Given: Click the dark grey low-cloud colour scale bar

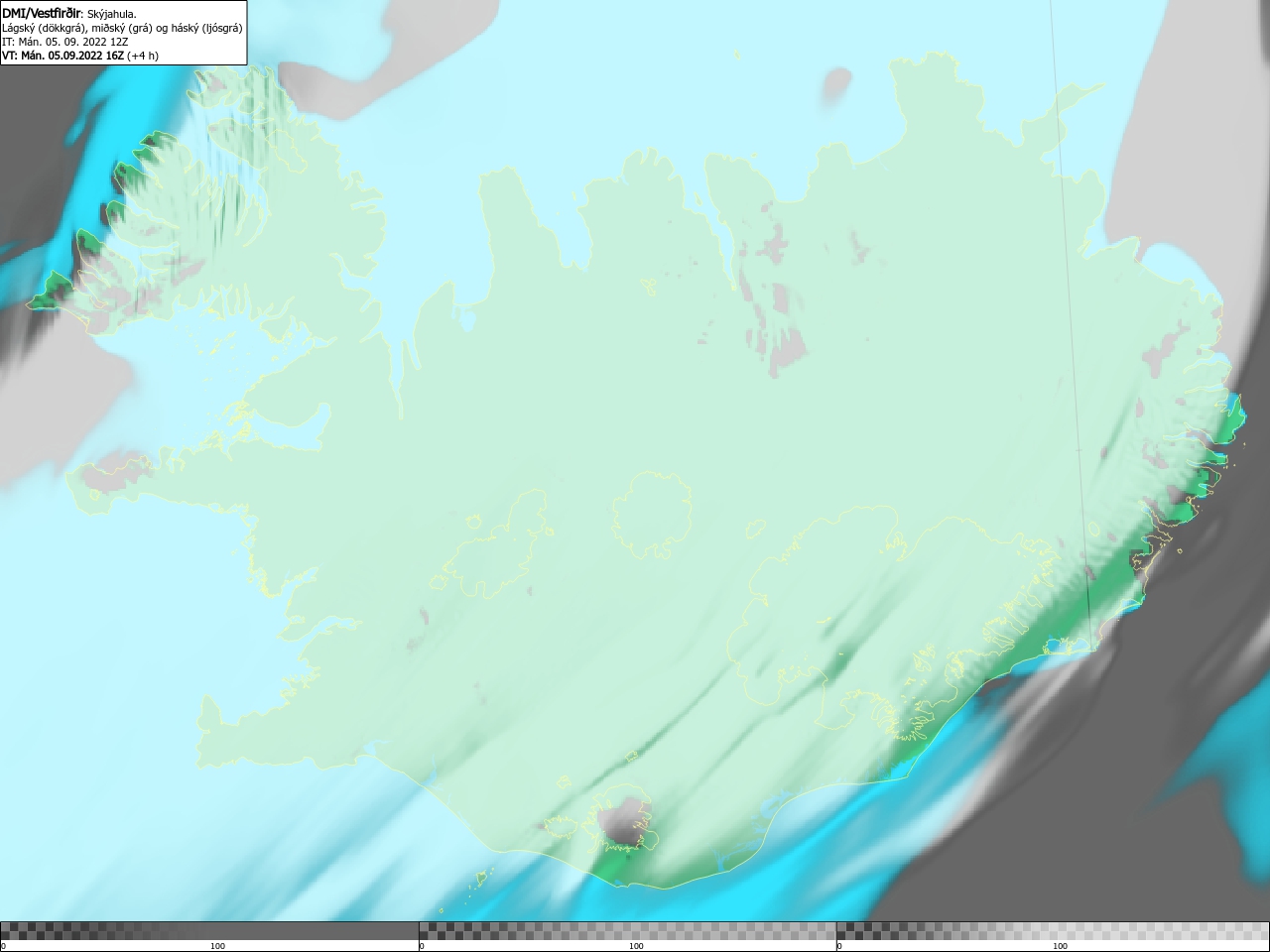Looking at the screenshot, I should (x=209, y=931).
